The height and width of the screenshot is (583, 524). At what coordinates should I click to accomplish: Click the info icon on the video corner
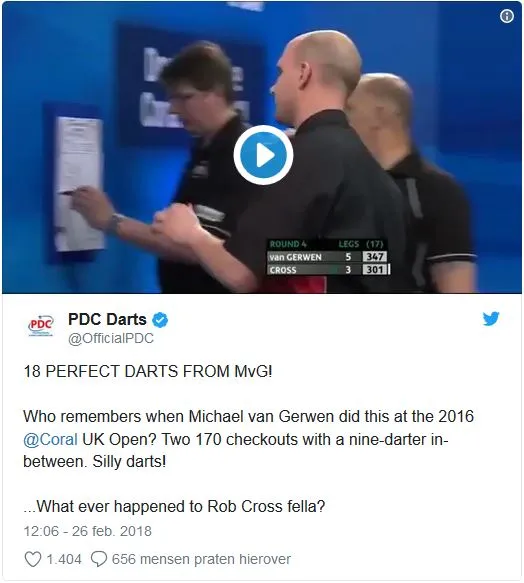pyautogui.click(x=507, y=16)
